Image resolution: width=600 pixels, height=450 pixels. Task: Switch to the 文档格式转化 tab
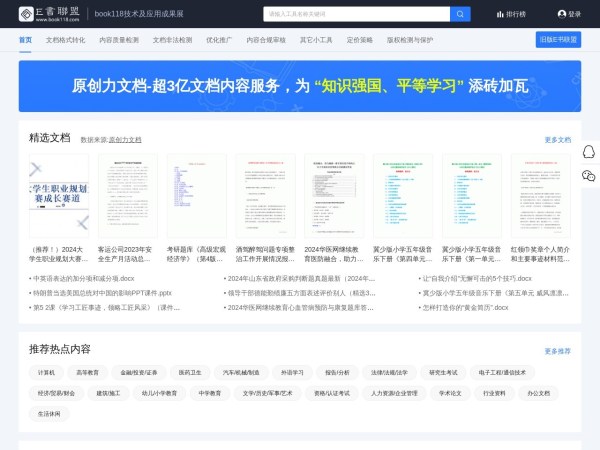coord(65,40)
